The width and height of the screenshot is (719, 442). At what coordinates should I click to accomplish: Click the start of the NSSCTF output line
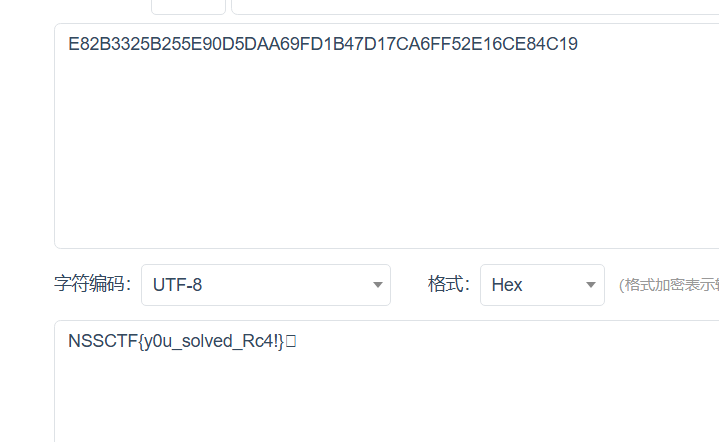[x=70, y=342]
